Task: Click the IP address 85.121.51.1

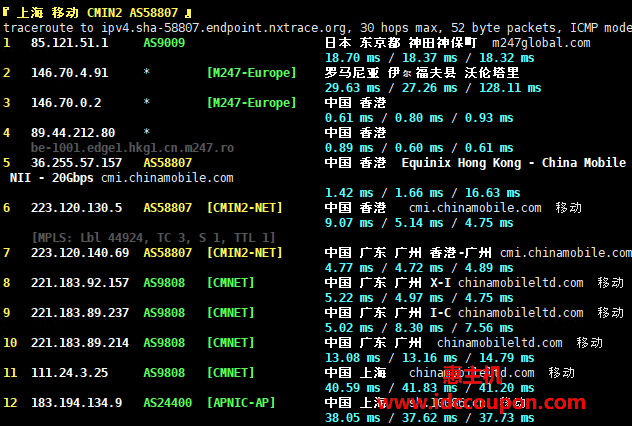Action: [70, 43]
